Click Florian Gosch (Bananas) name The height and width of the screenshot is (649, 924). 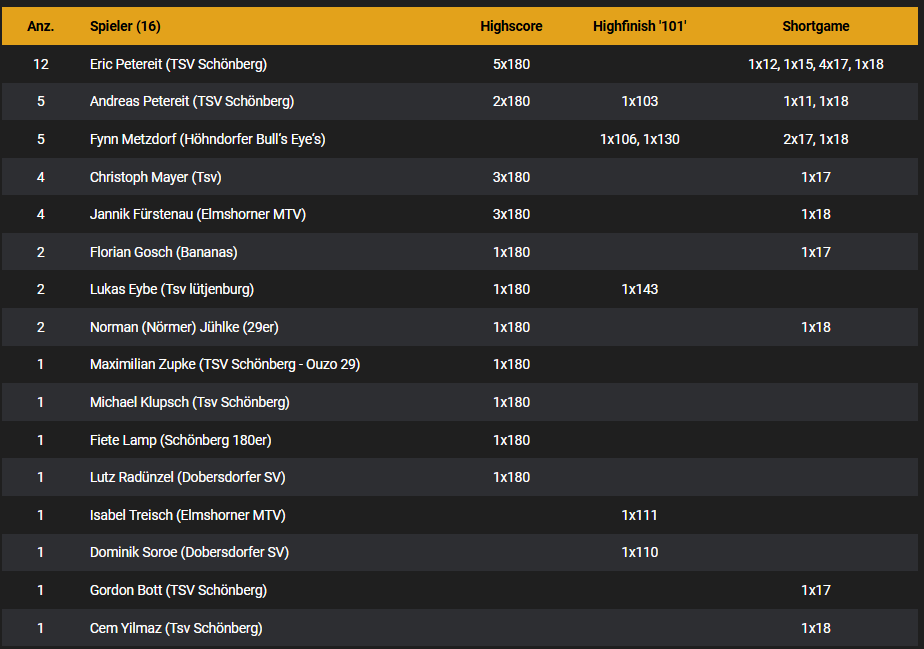163,252
